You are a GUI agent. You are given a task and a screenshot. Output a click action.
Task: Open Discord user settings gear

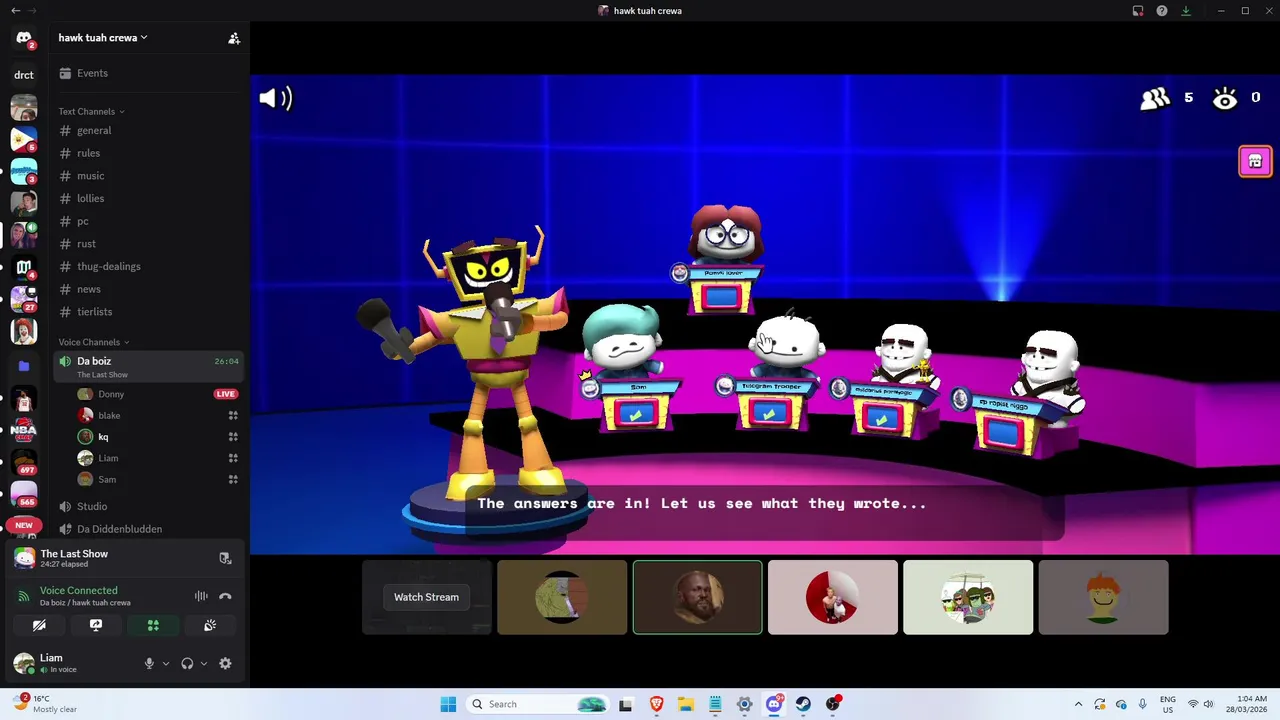tap(225, 663)
